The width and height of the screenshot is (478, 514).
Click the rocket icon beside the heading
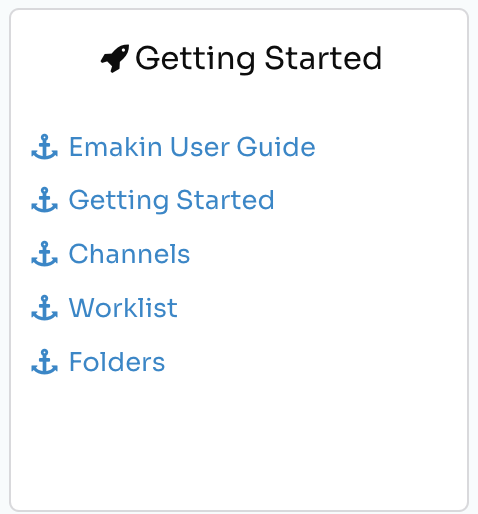coord(115,58)
